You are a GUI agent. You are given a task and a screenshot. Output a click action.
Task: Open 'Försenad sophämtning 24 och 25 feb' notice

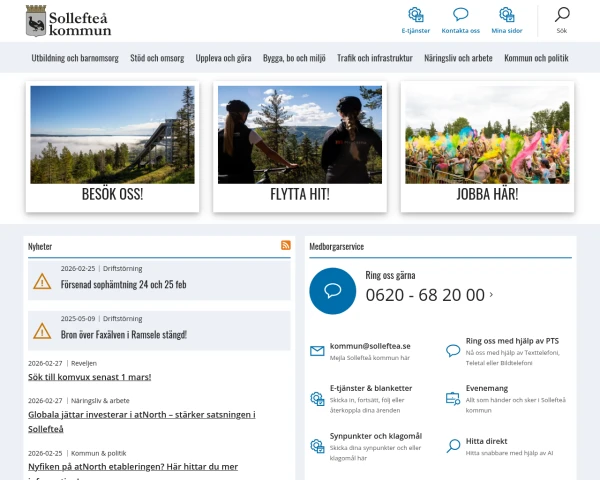pos(109,284)
